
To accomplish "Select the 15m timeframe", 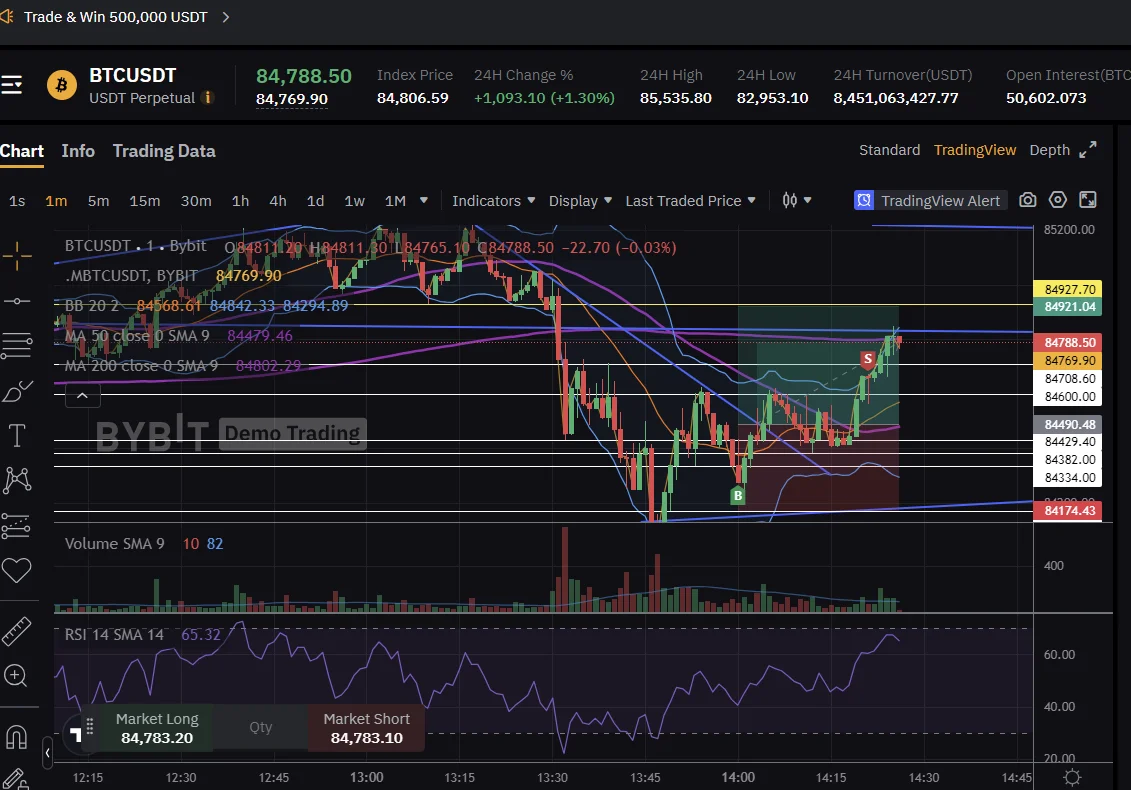I will coord(144,201).
